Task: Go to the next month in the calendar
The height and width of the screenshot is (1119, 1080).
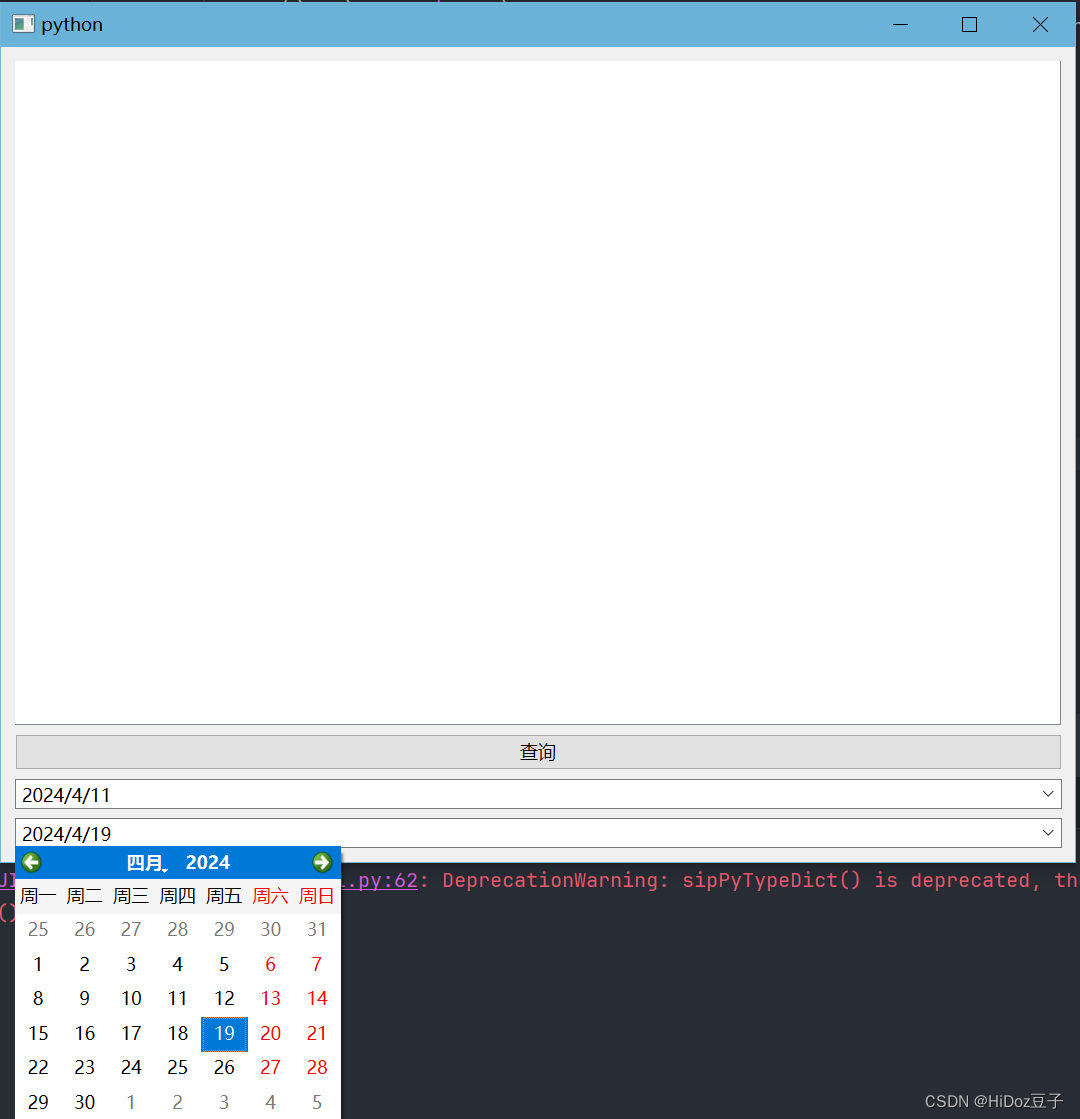Action: click(322, 862)
